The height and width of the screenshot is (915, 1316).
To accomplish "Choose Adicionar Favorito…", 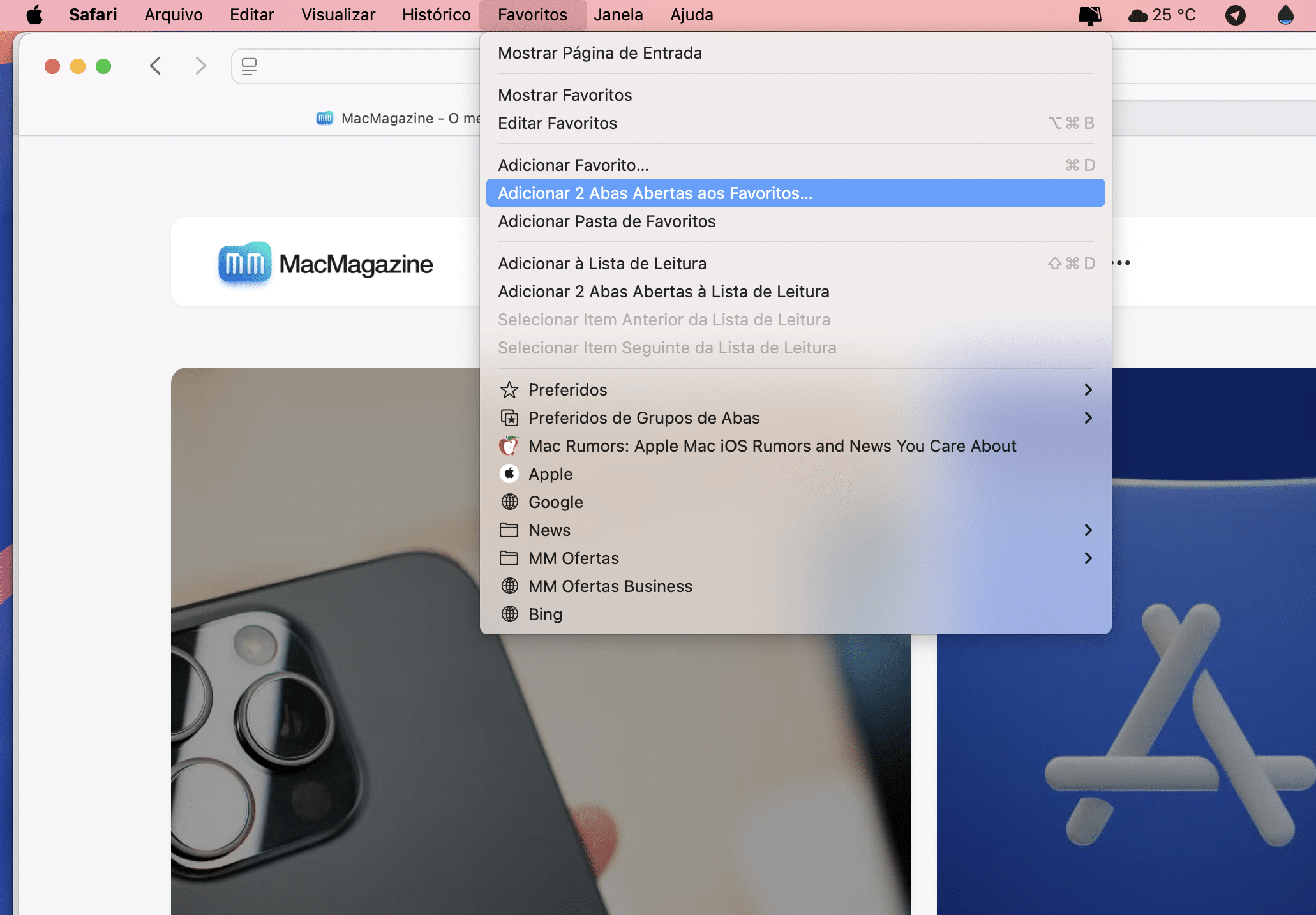I will [796, 165].
